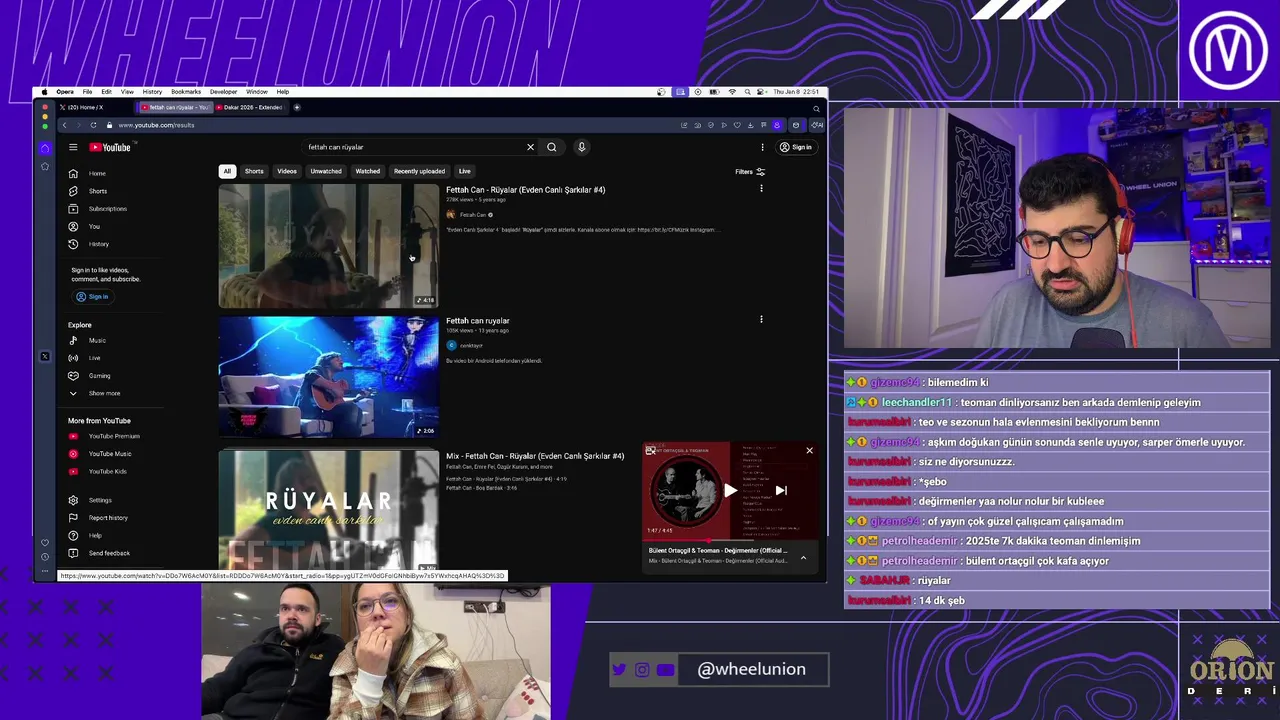Open a new tab with the plus button
This screenshot has width=1280, height=720.
(x=297, y=107)
